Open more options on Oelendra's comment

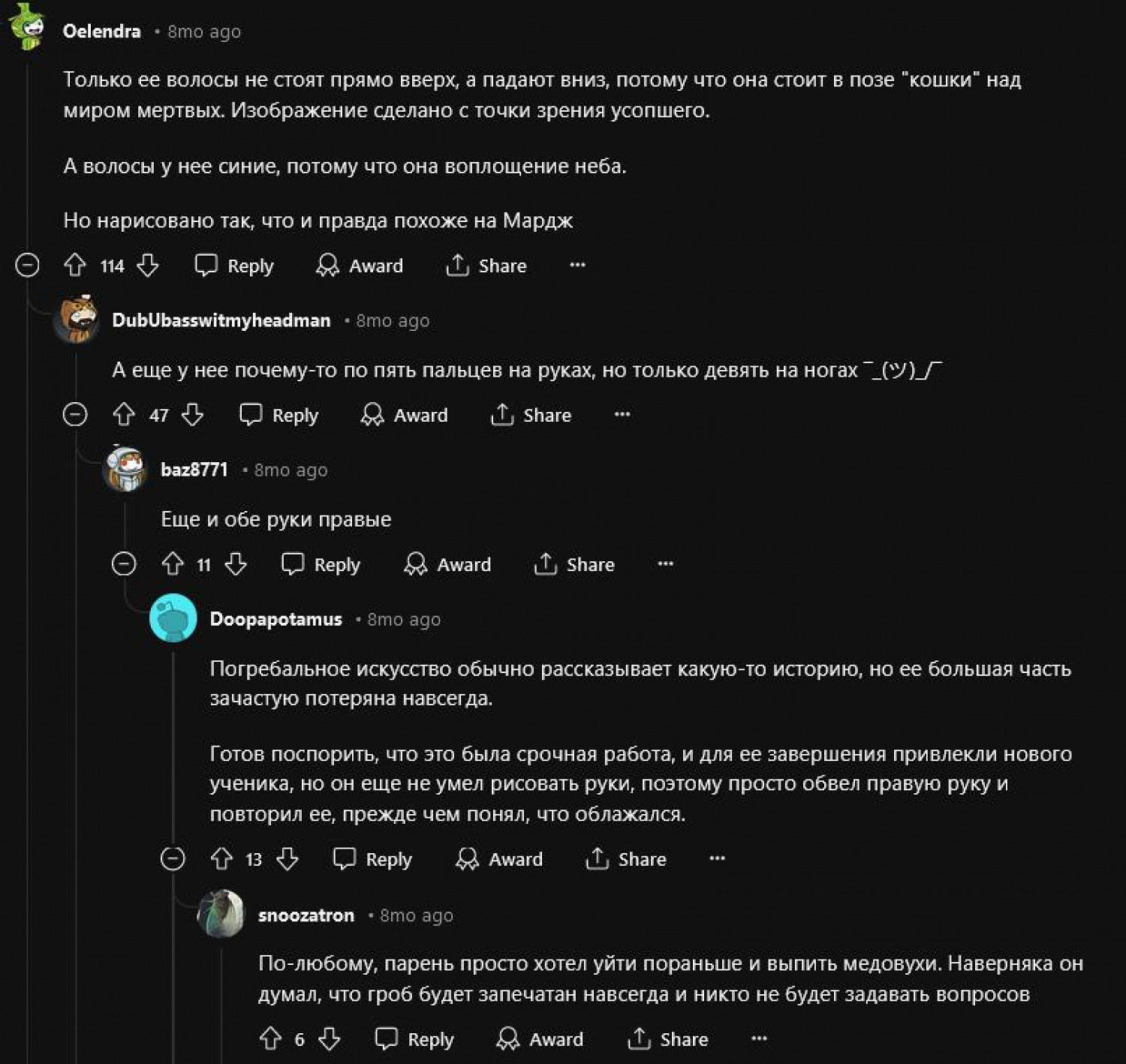click(x=577, y=265)
